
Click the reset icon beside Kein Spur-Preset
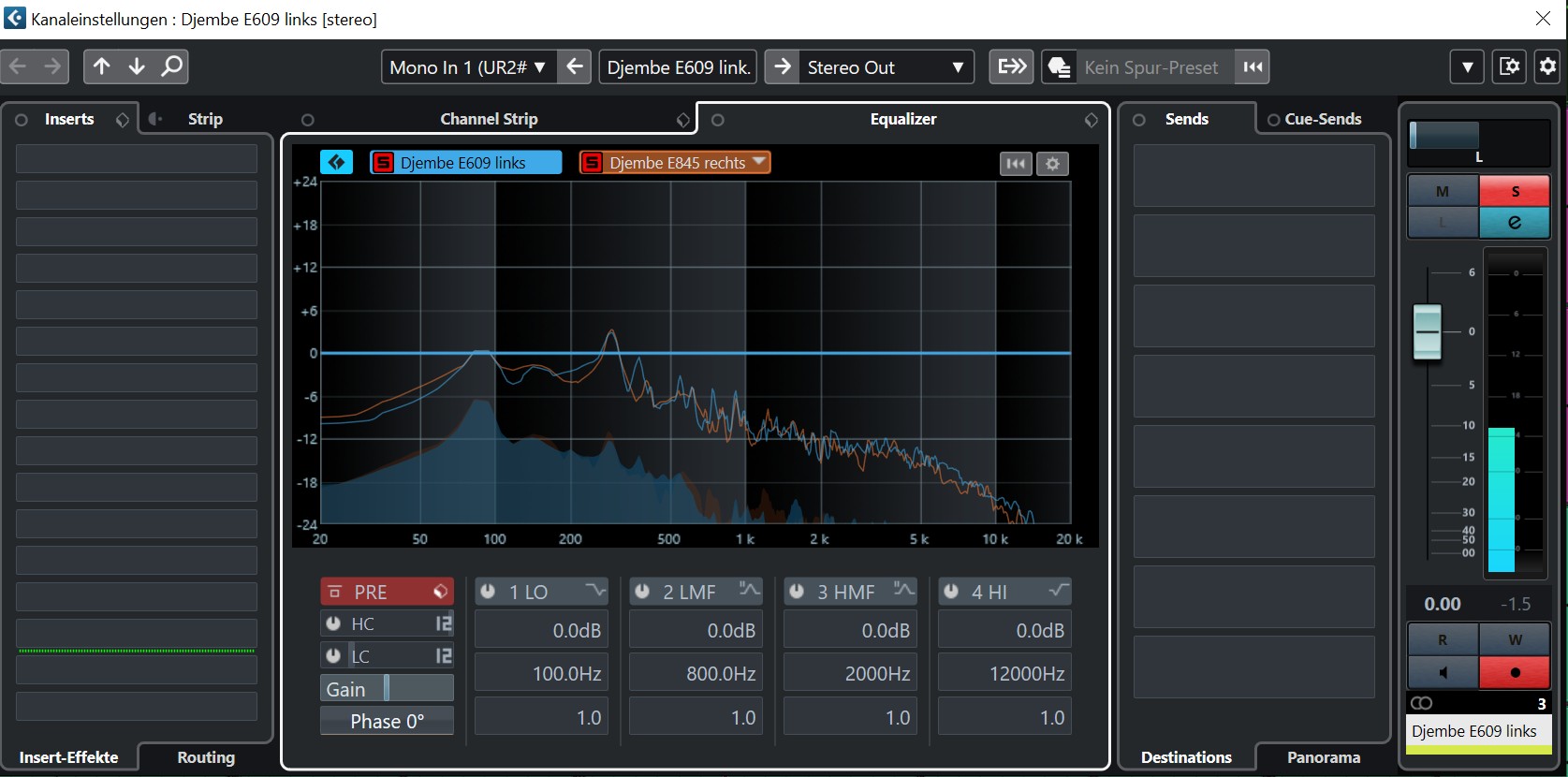pyautogui.click(x=1253, y=66)
